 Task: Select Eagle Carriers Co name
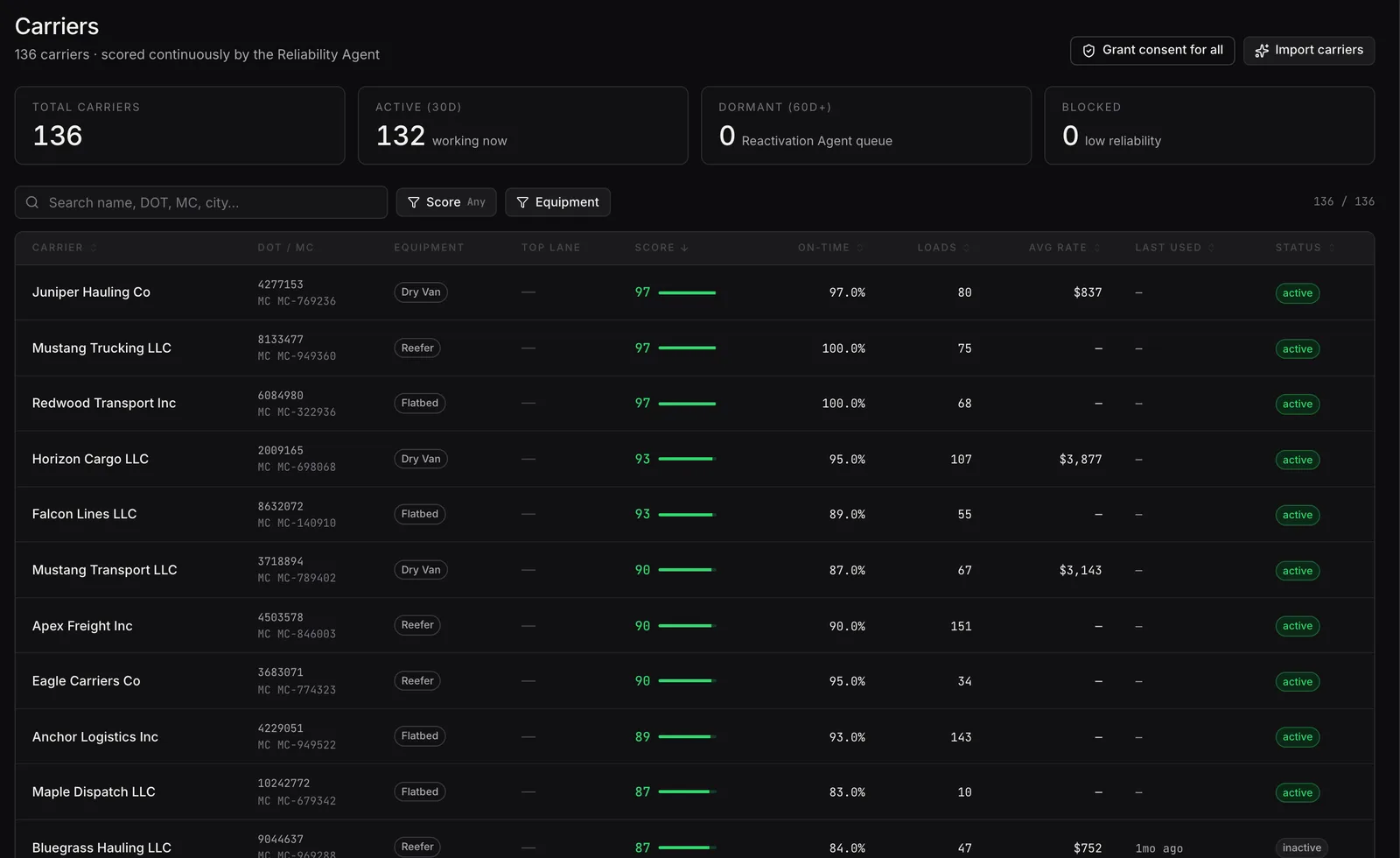point(86,681)
